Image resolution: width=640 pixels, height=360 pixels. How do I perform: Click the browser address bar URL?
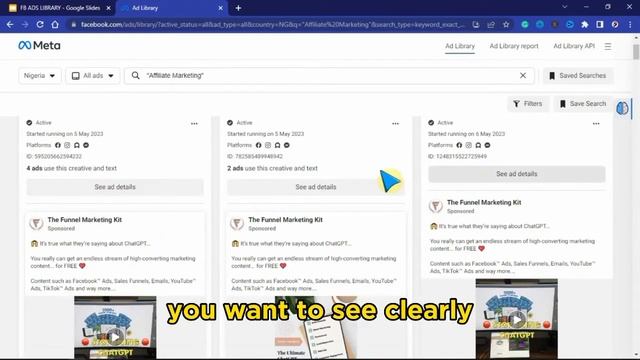point(273,24)
